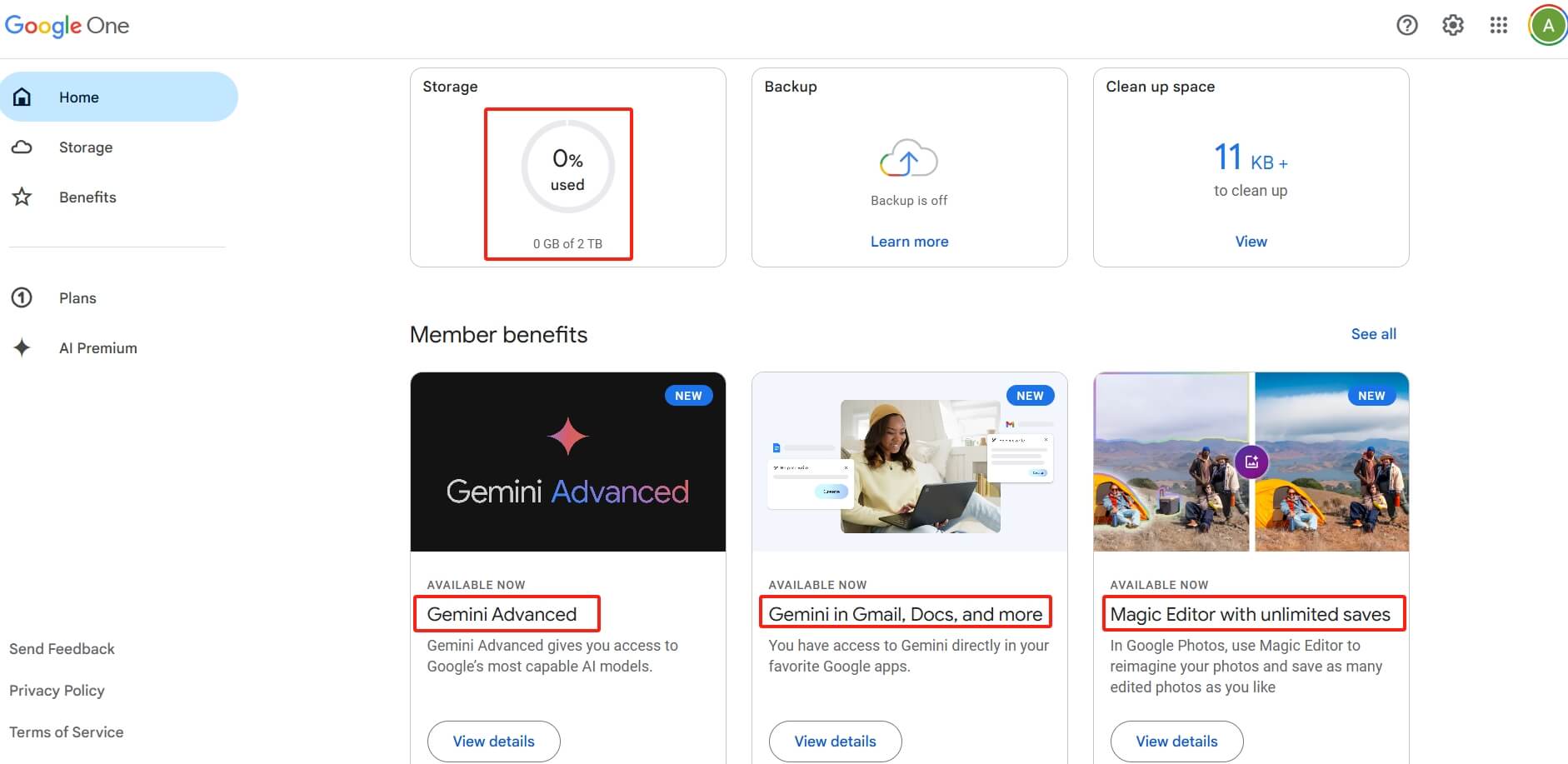Click the Storage cloud icon in sidebar
The image size is (1568, 764).
[22, 147]
